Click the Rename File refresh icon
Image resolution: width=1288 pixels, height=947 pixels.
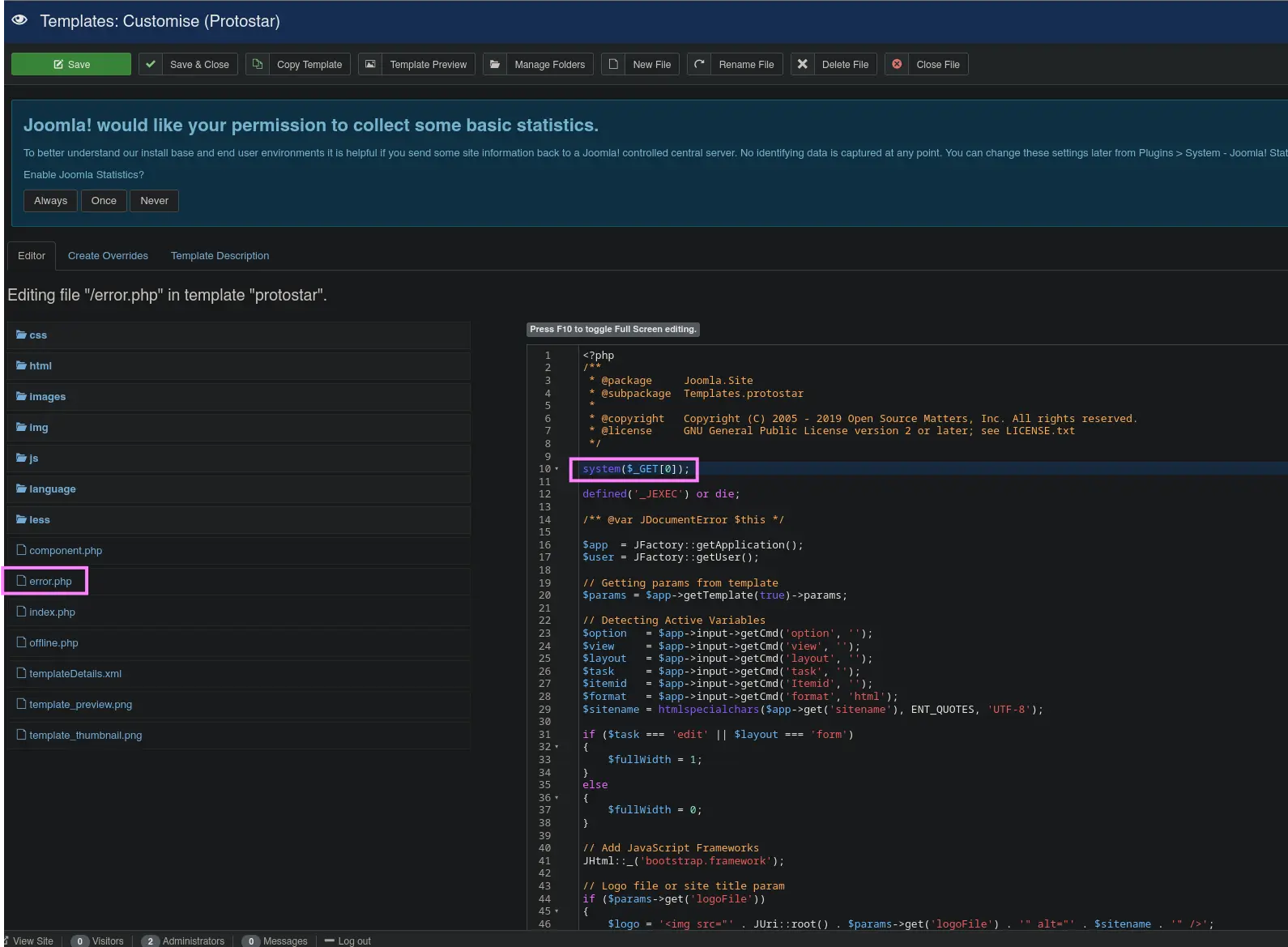click(700, 65)
